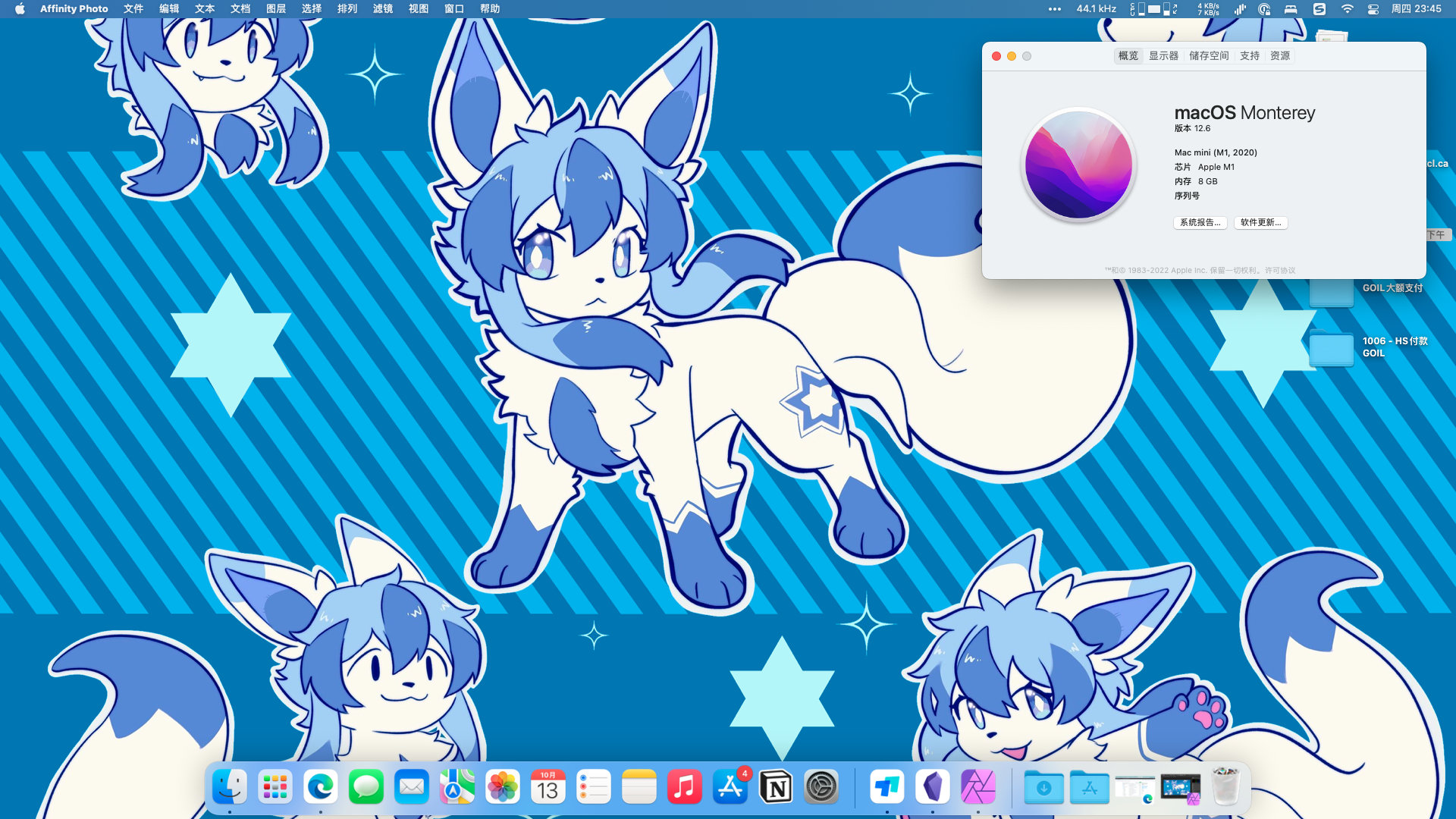Open the 文档 menu

[x=240, y=9]
